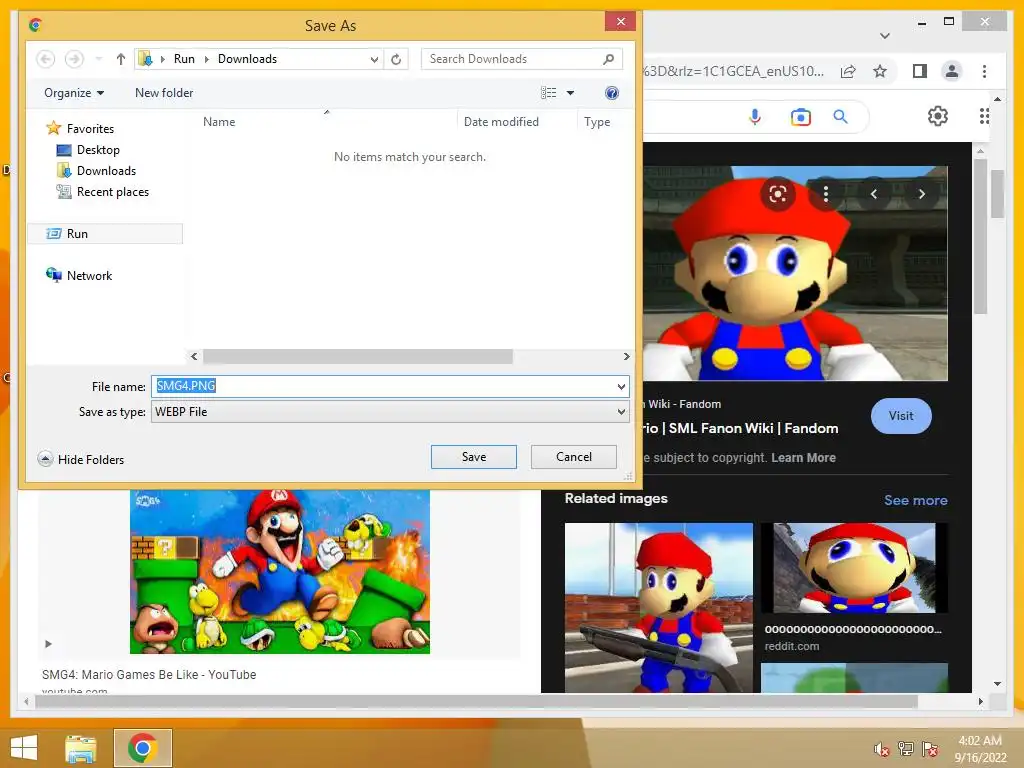Click the Visit button
This screenshot has height=768, width=1024.
click(901, 416)
